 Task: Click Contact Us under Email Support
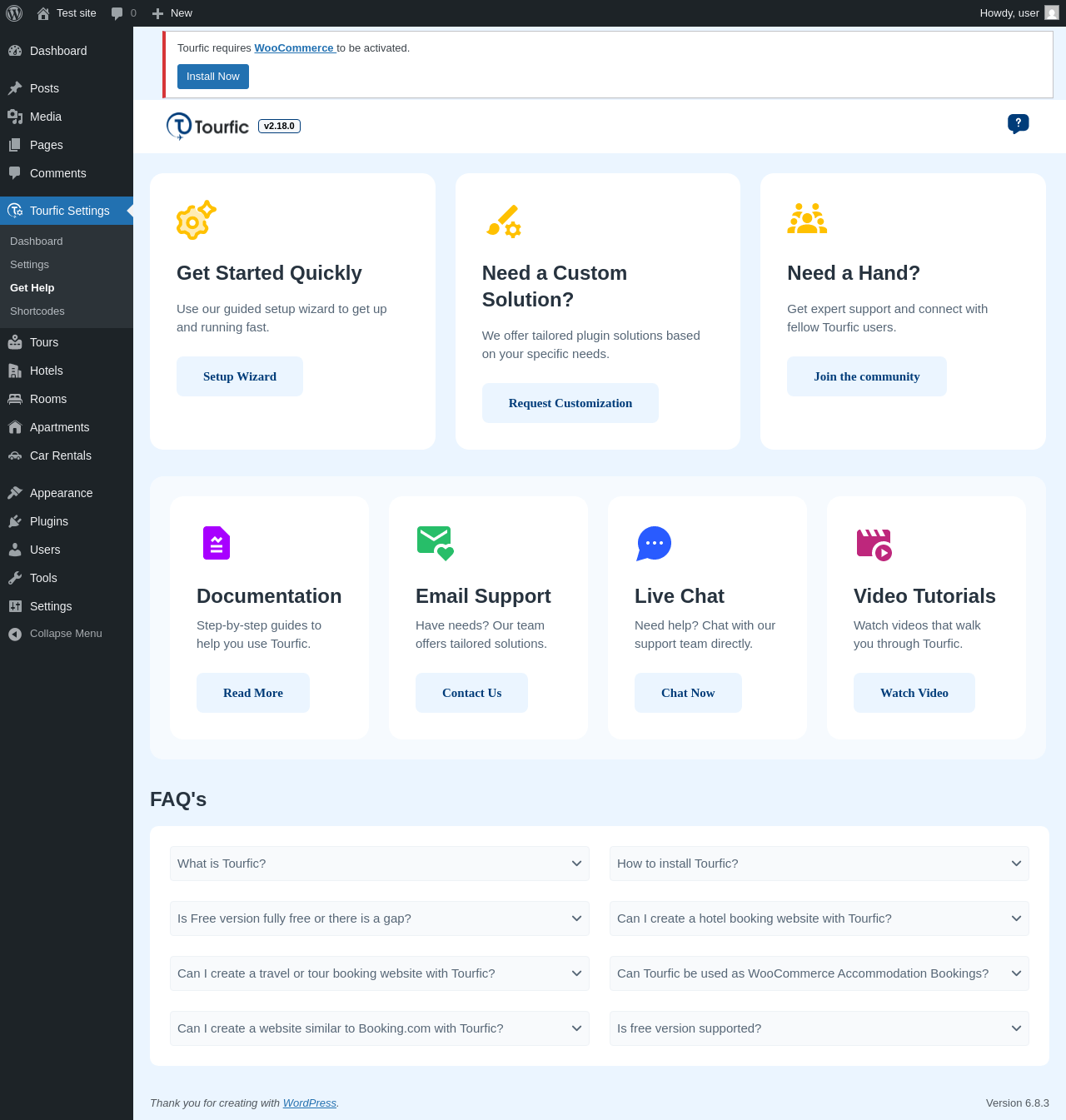[x=471, y=693]
